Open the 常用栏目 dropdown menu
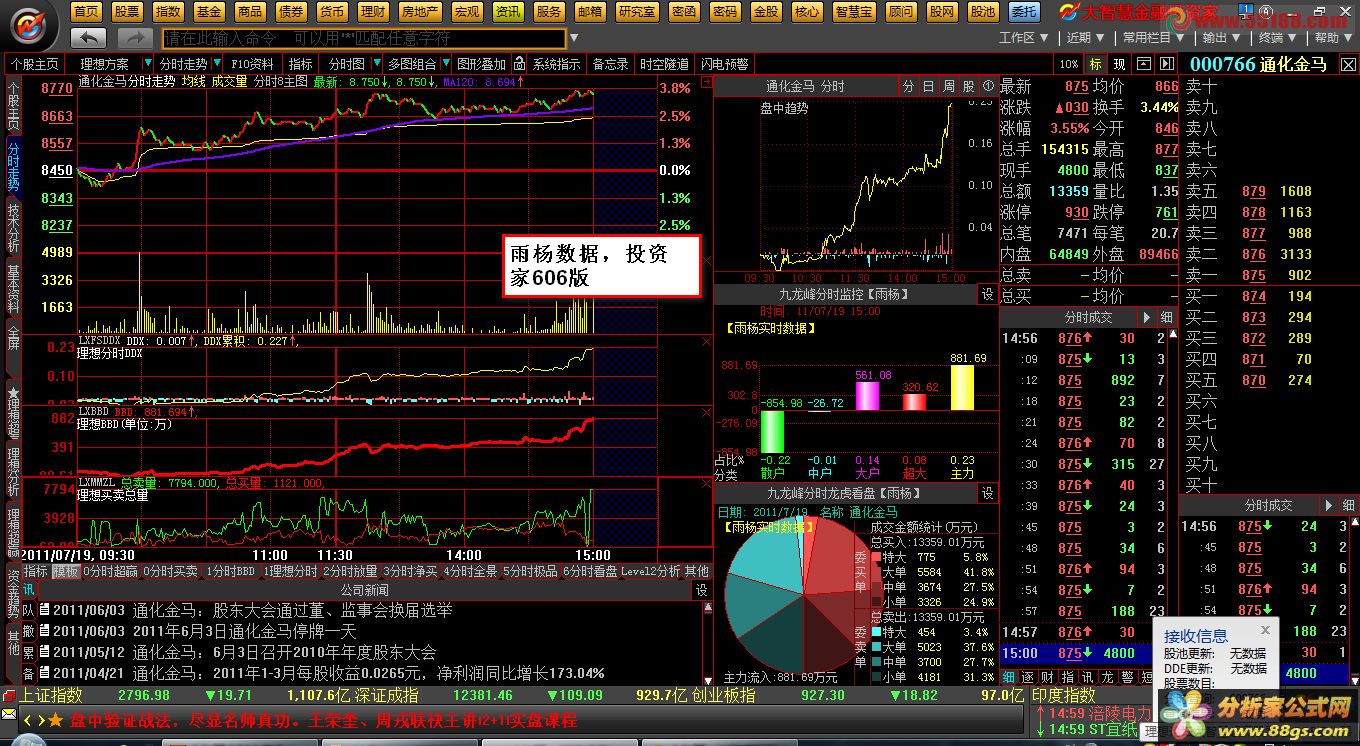 pyautogui.click(x=1151, y=37)
